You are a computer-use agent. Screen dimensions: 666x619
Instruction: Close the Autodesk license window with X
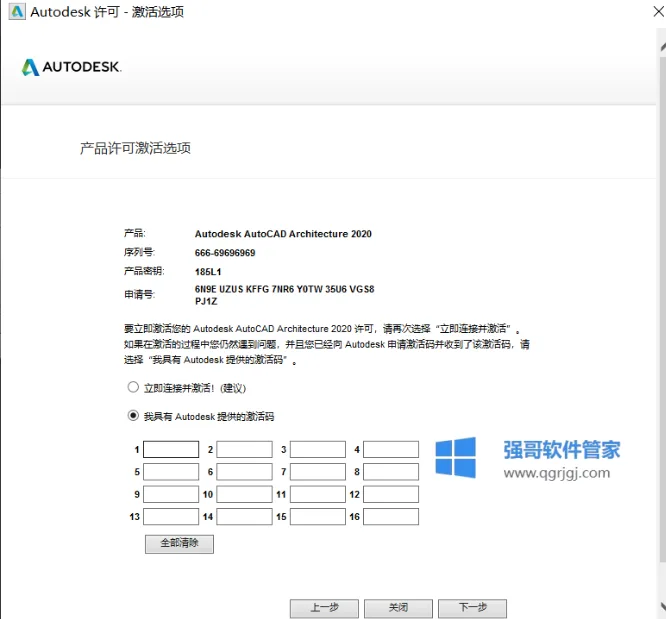click(x=658, y=11)
